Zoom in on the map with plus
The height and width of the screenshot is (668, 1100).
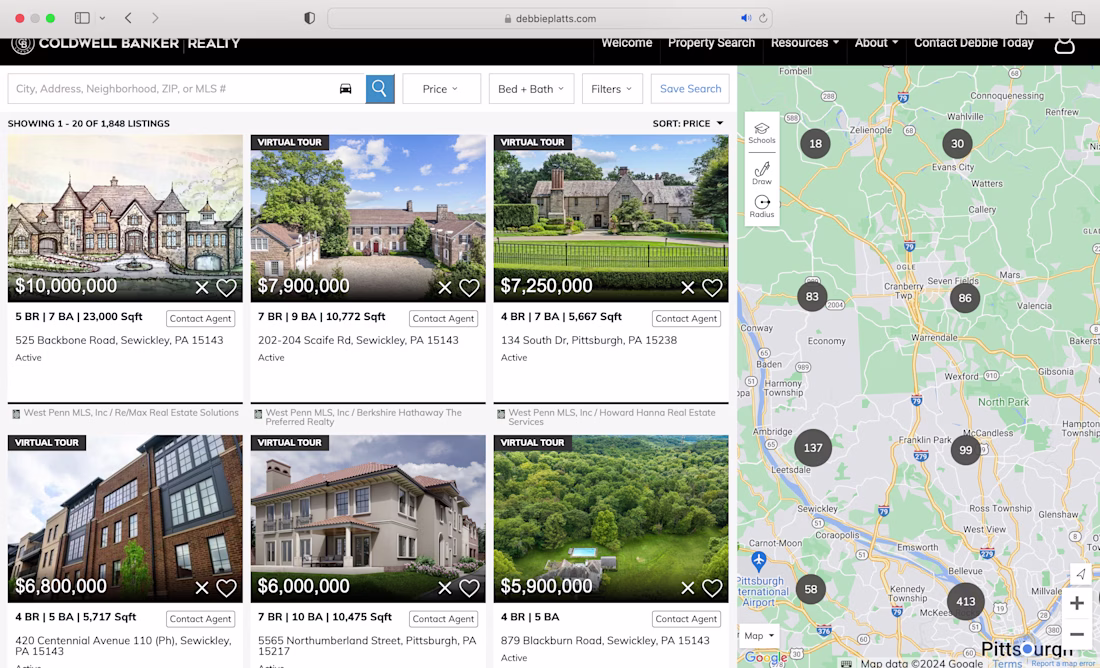coord(1077,603)
